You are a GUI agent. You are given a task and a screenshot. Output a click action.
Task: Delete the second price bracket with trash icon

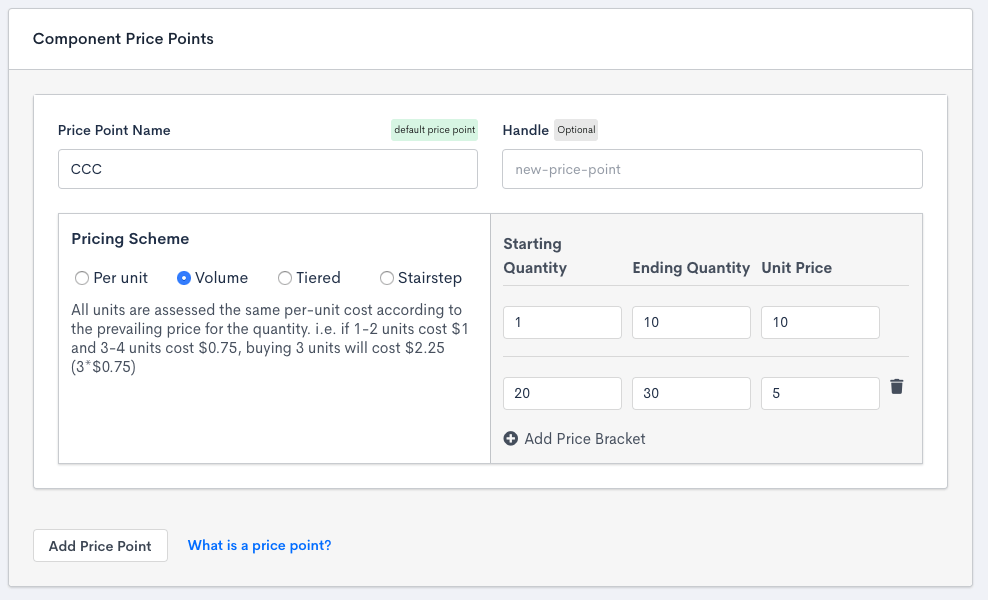click(897, 387)
